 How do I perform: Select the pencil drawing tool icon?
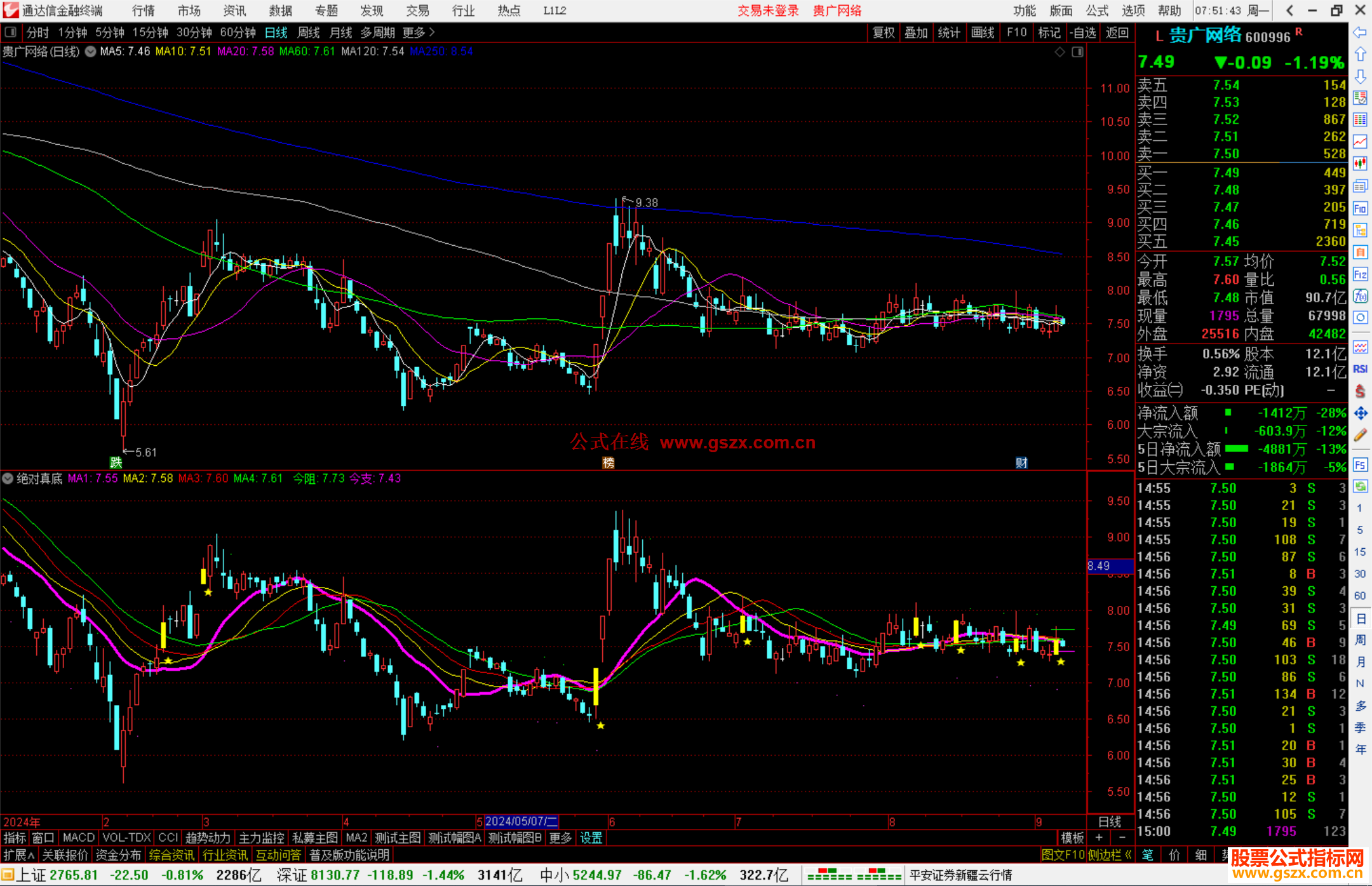tap(1360, 435)
